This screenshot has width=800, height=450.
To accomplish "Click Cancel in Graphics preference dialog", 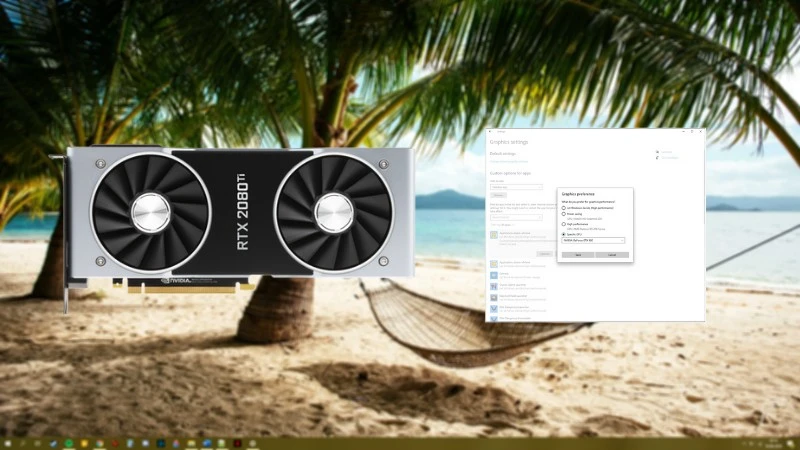I will click(612, 255).
